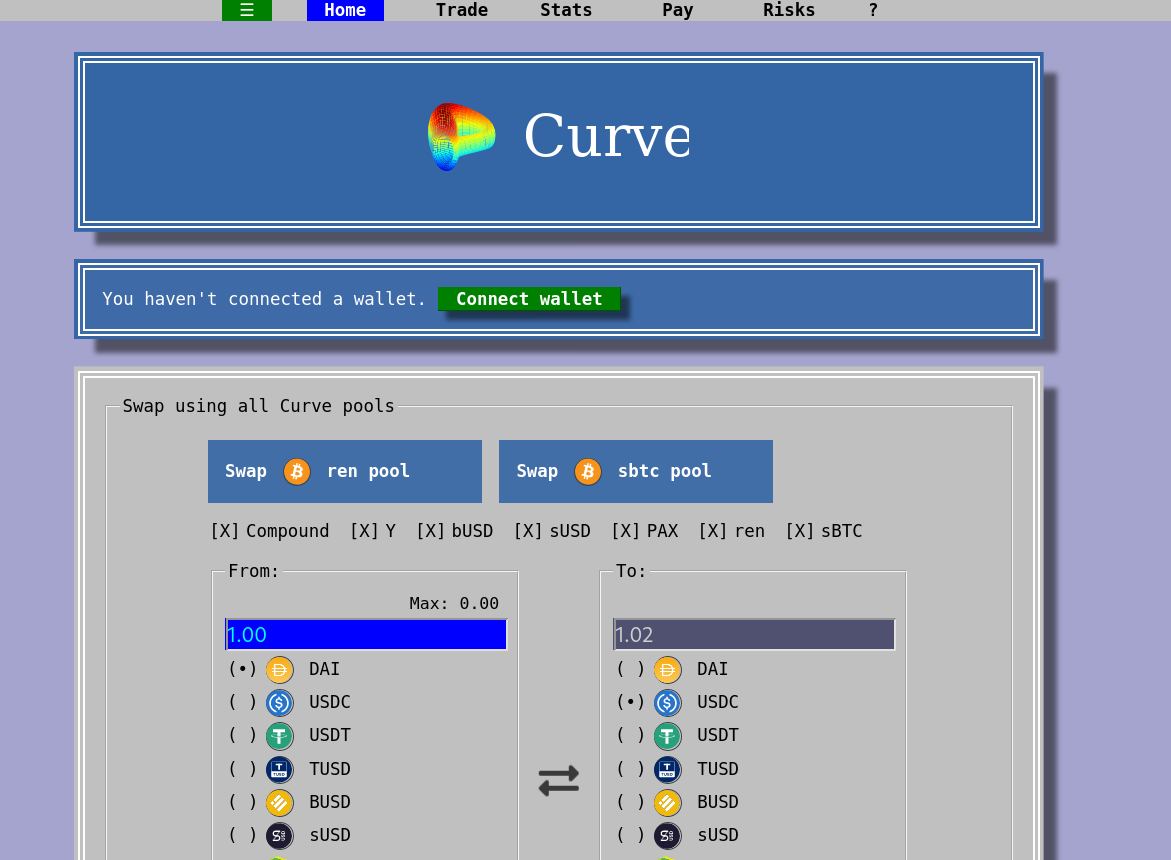Open the ? help menu item
The height and width of the screenshot is (860, 1171).
click(873, 10)
